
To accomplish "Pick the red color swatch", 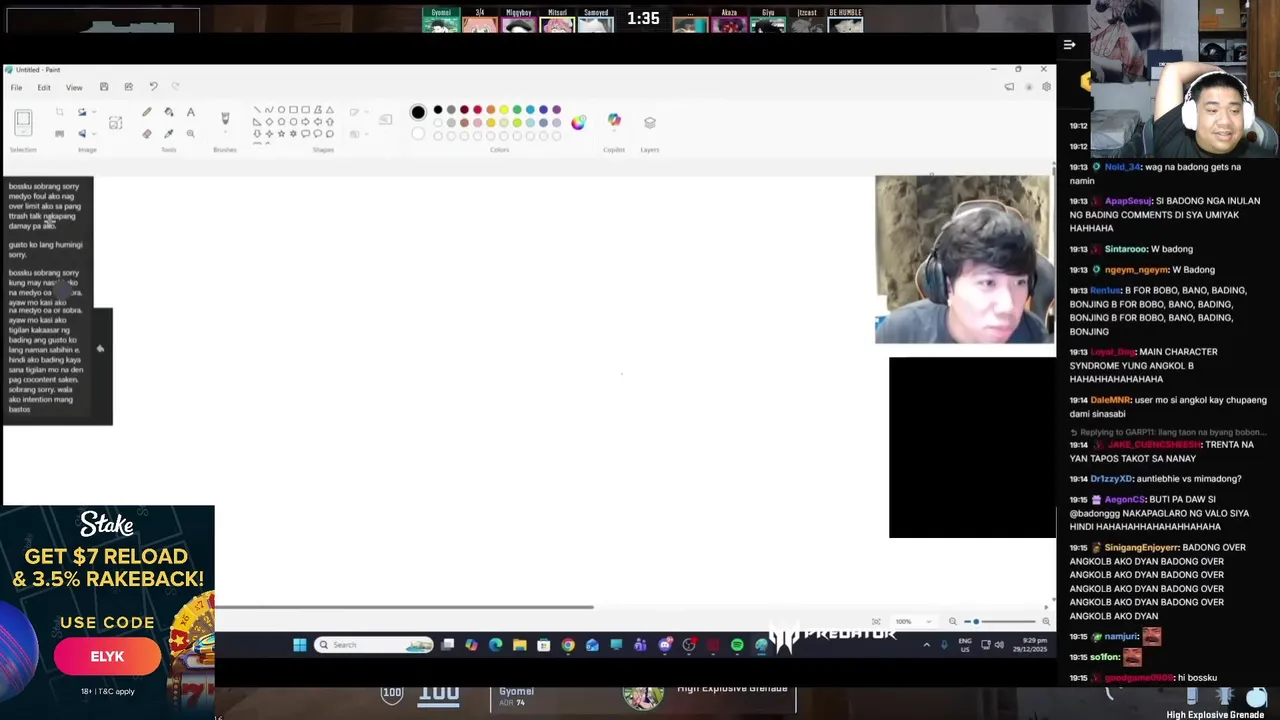I will point(477,110).
